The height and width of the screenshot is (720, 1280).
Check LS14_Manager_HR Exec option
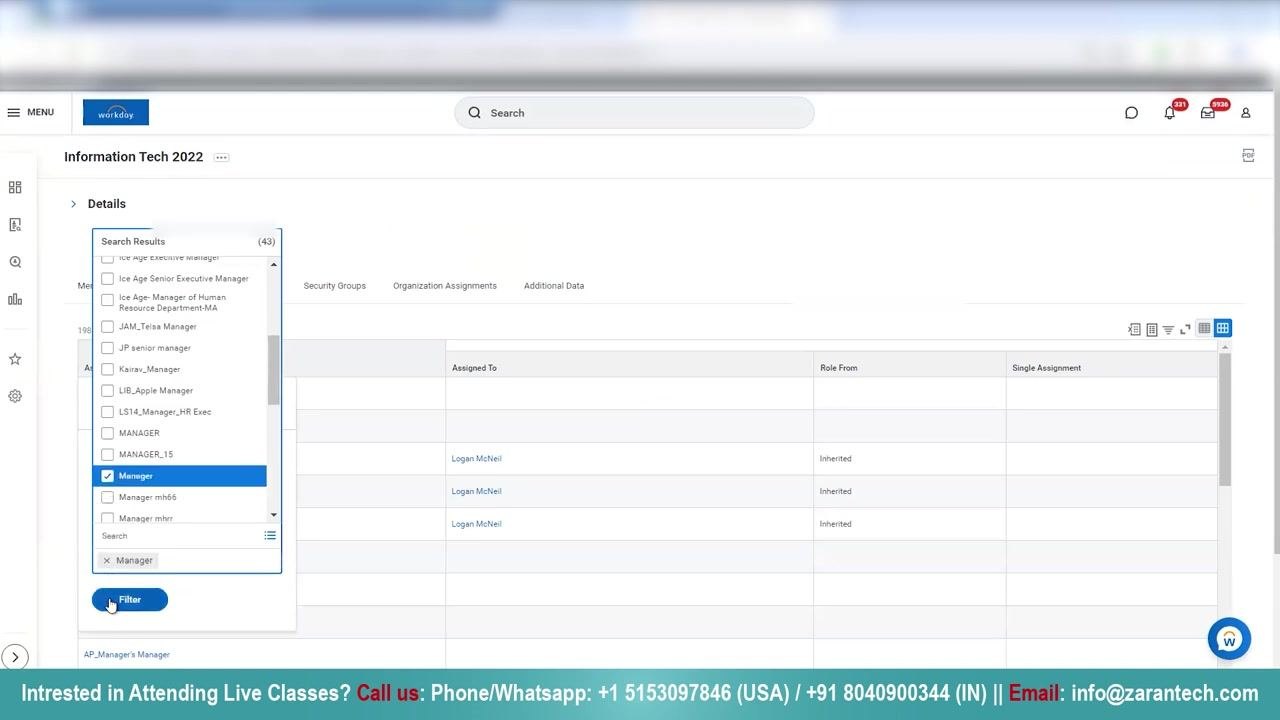coord(107,412)
